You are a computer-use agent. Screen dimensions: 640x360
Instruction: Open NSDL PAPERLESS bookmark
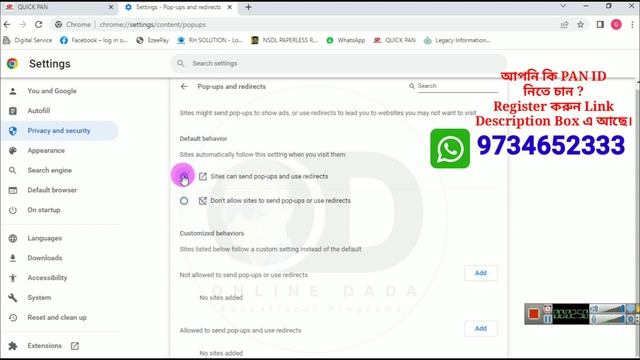coord(284,40)
